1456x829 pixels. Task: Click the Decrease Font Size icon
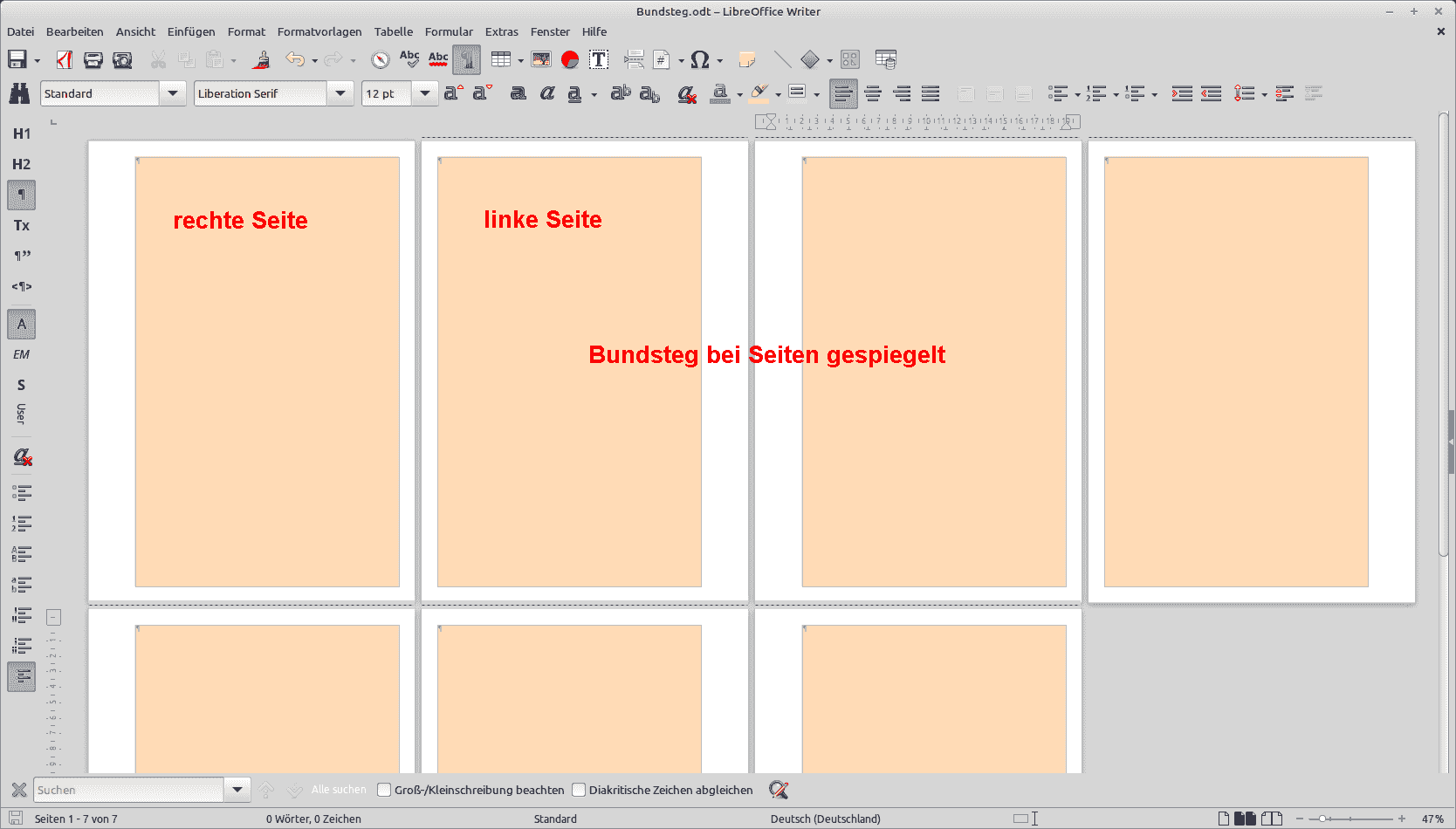coord(482,93)
